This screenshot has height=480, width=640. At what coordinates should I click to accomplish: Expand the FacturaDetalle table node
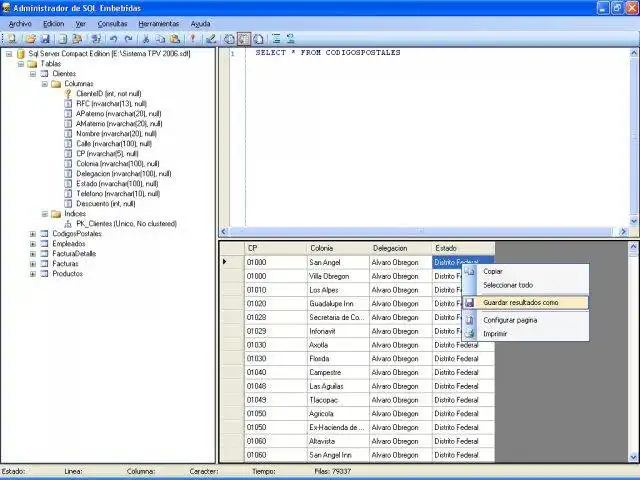[33, 254]
